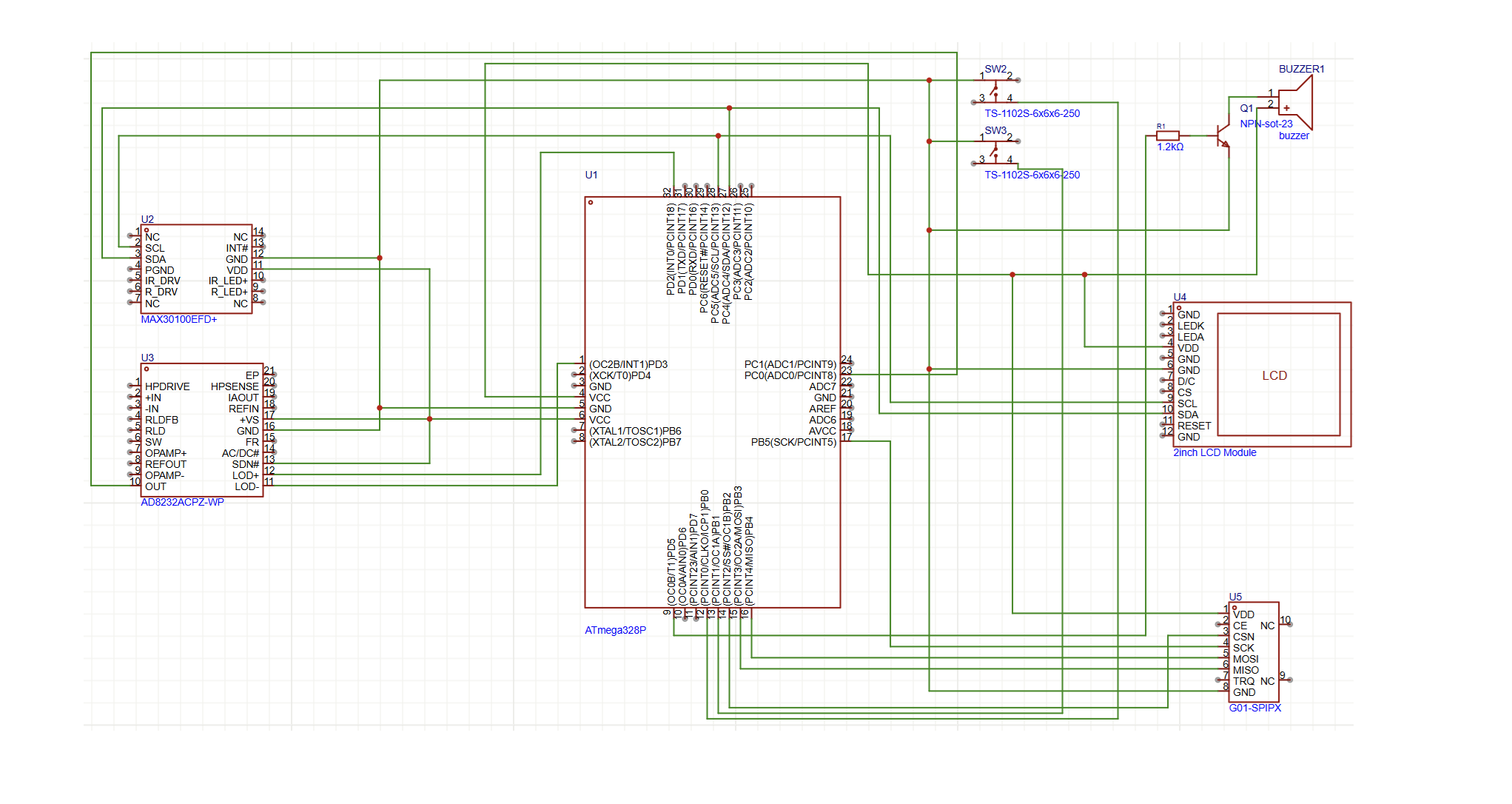The width and height of the screenshot is (1512, 804).
Task: Select the Q1 NPN transistor symbol
Action: pyautogui.click(x=1221, y=136)
